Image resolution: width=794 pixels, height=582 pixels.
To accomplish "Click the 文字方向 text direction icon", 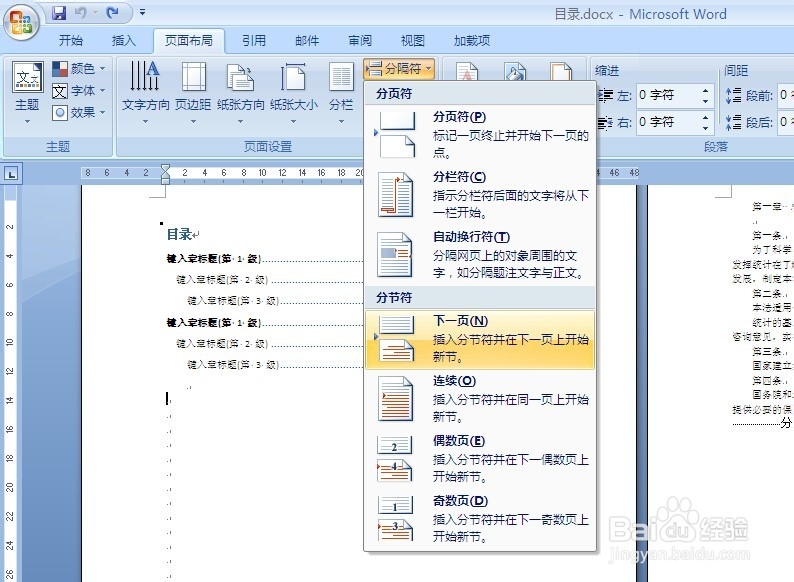I will pos(145,76).
